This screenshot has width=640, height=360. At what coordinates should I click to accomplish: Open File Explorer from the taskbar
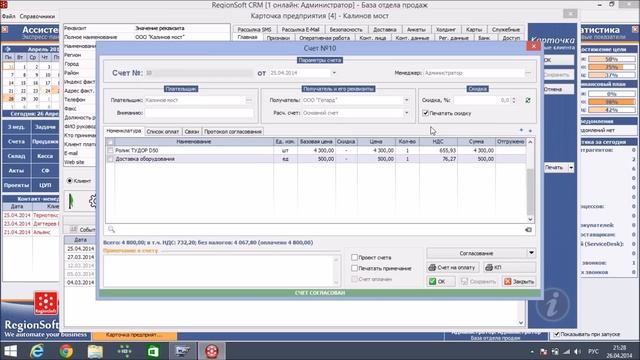[x=95, y=351]
